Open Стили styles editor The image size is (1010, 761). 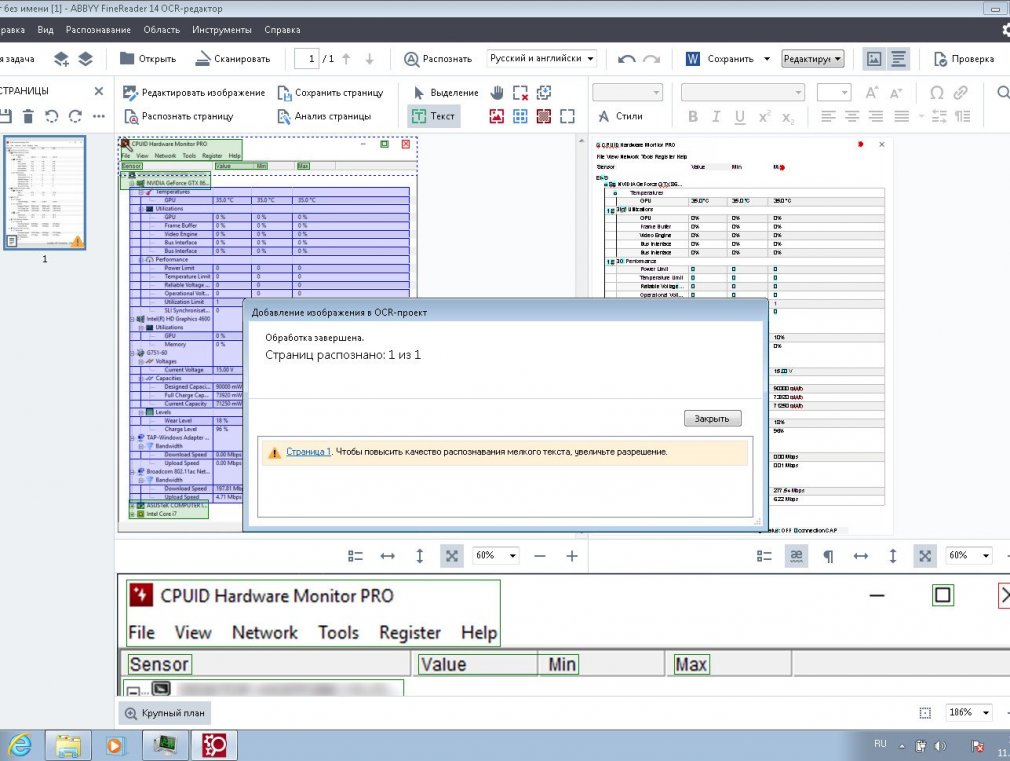(621, 116)
